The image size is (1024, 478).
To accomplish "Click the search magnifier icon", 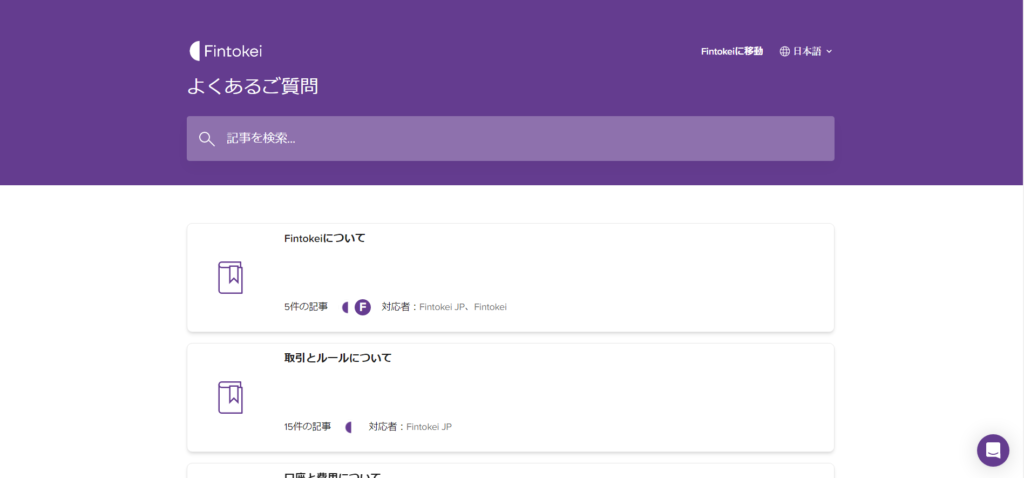I will tap(207, 138).
